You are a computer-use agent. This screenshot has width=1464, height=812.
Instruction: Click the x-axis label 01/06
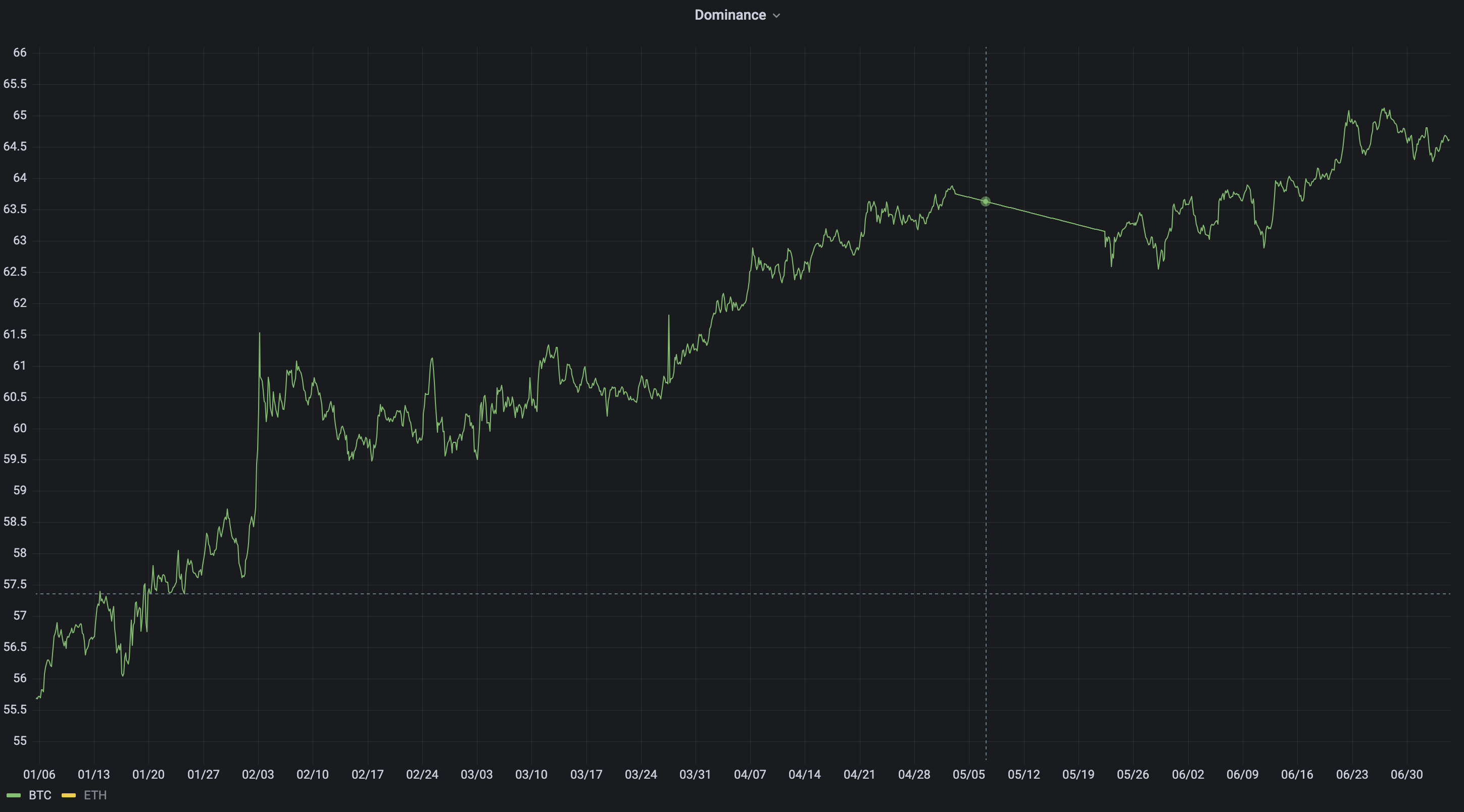[x=39, y=775]
